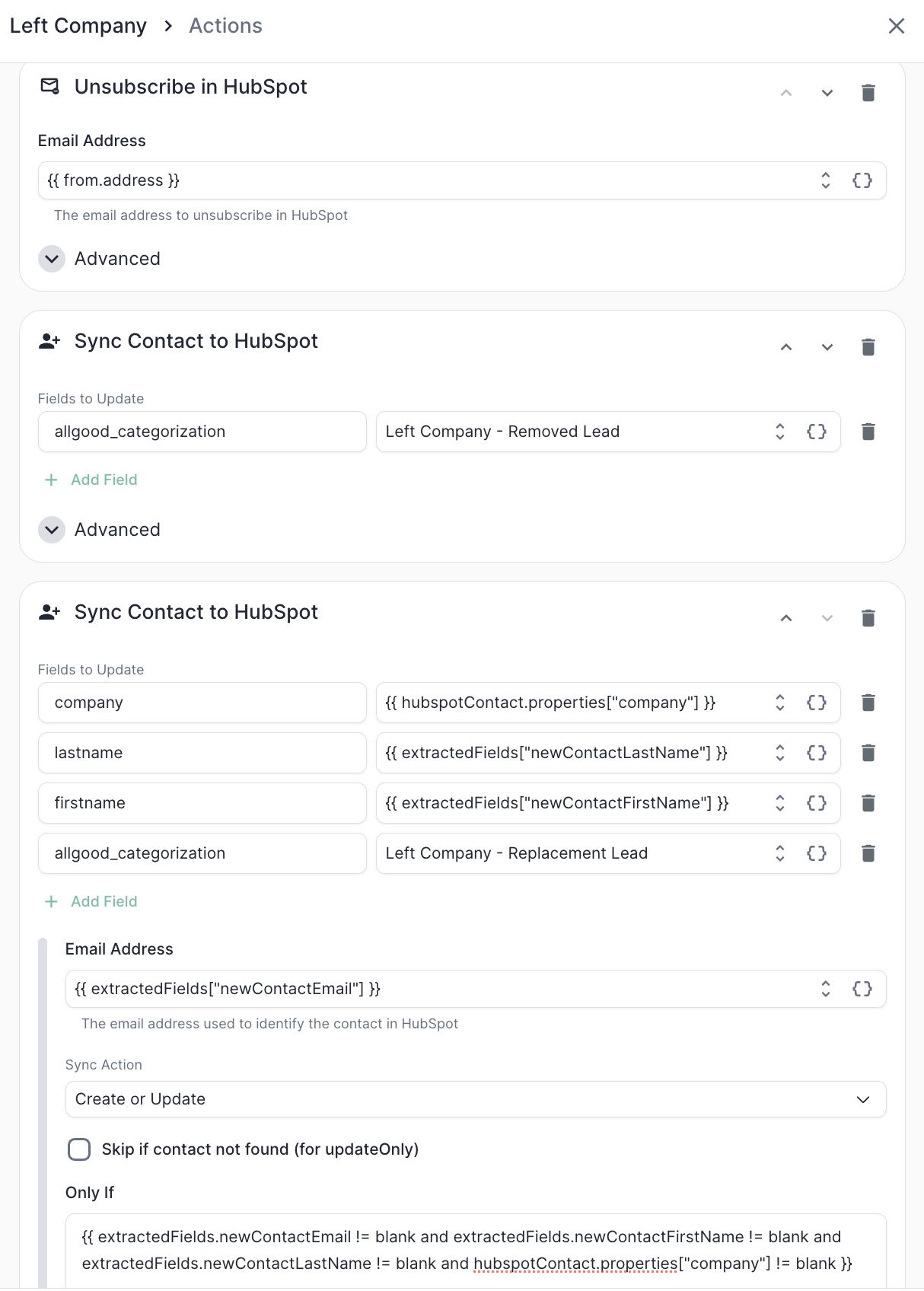This screenshot has width=924, height=1291.
Task: Edit the company field name
Action: [202, 703]
